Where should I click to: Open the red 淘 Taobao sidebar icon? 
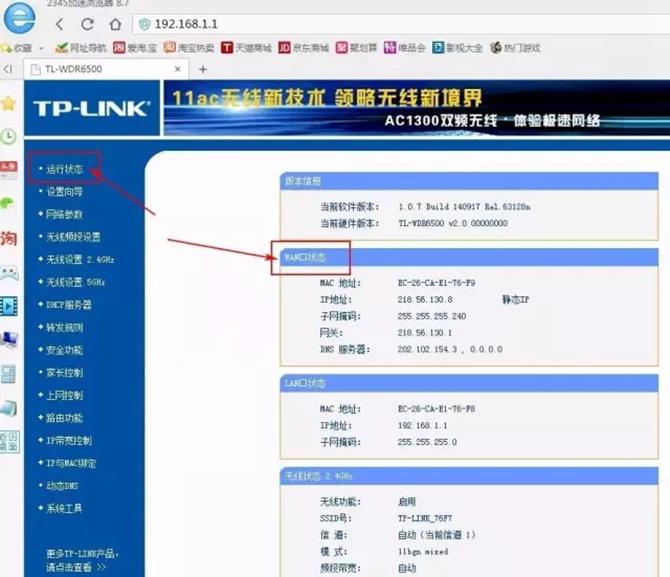pyautogui.click(x=9, y=238)
